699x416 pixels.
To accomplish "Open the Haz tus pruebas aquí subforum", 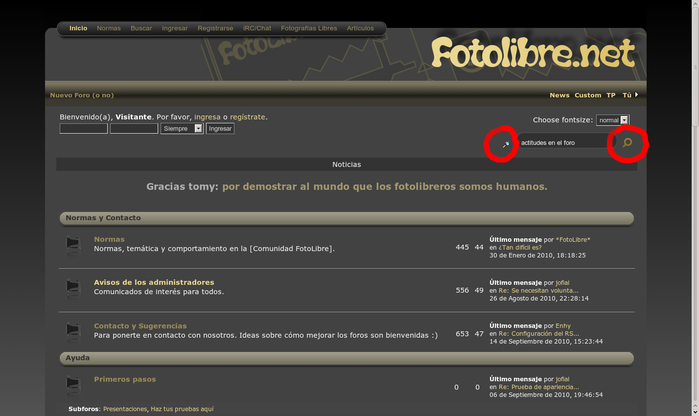I will pos(182,409).
